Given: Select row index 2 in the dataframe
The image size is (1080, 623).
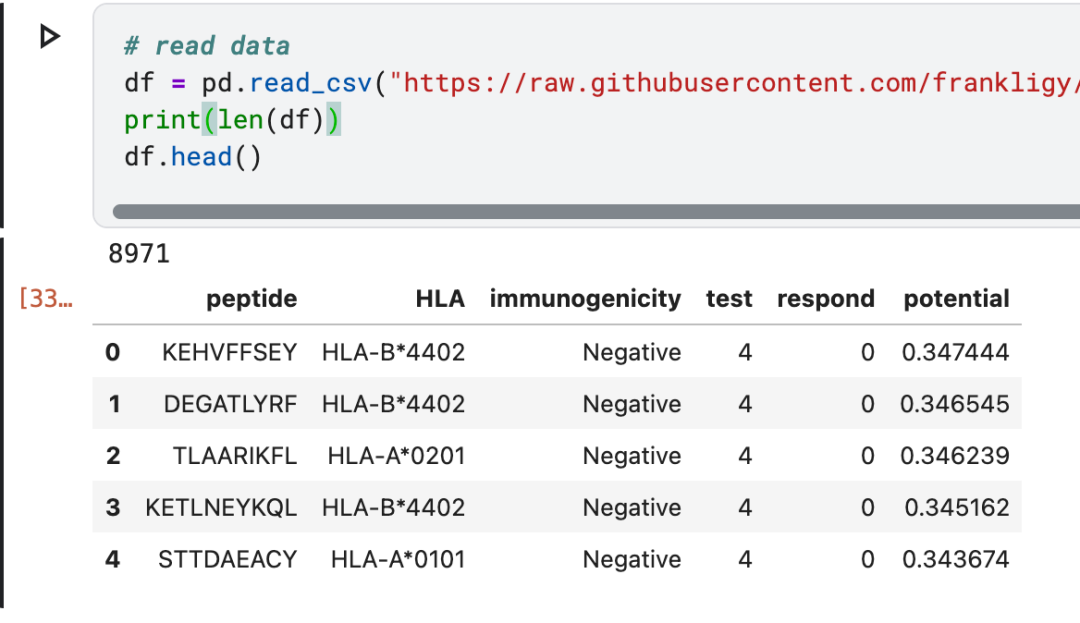Looking at the screenshot, I should [113, 456].
